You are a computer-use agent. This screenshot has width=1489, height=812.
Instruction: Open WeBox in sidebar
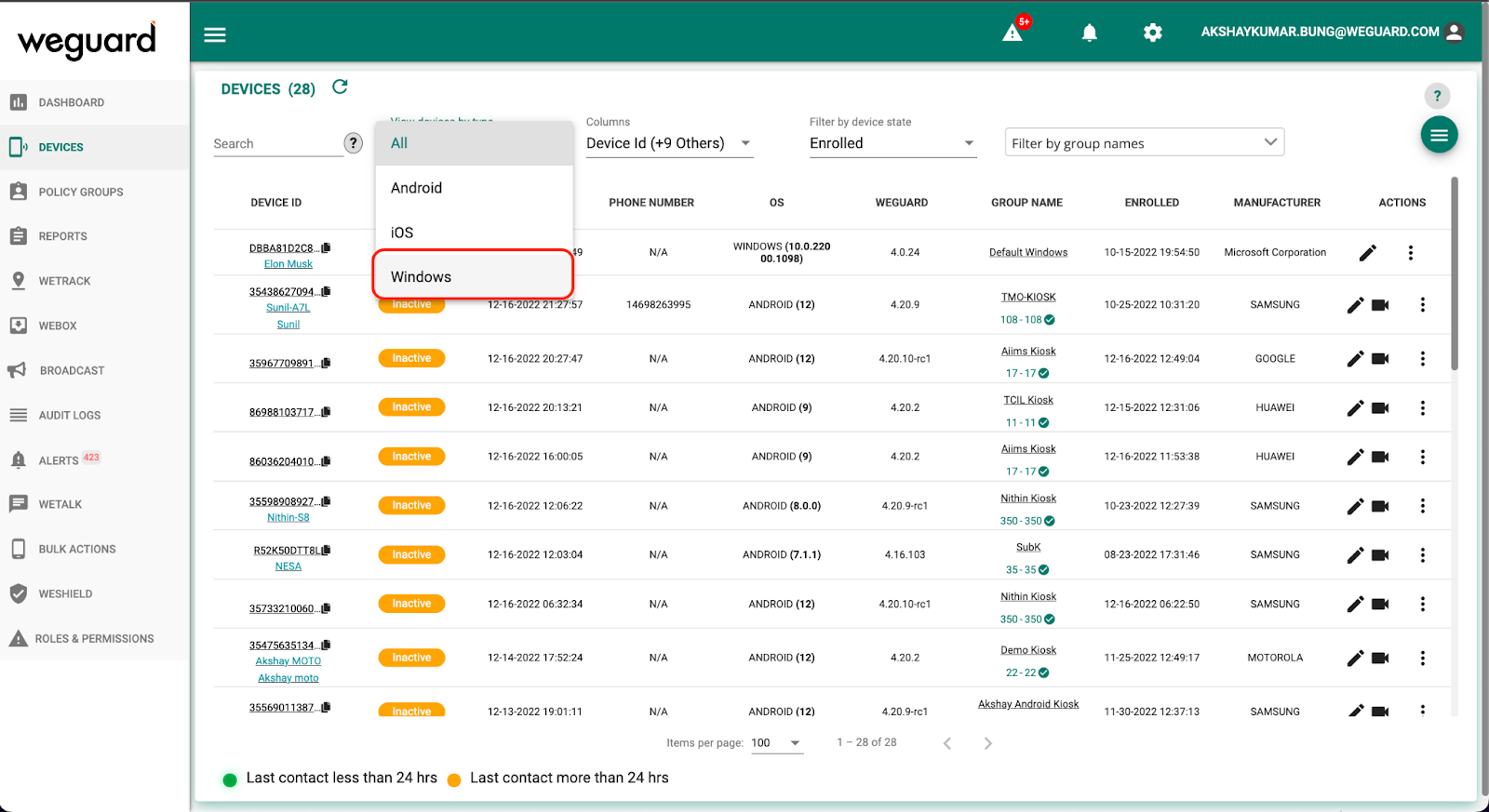click(x=95, y=326)
